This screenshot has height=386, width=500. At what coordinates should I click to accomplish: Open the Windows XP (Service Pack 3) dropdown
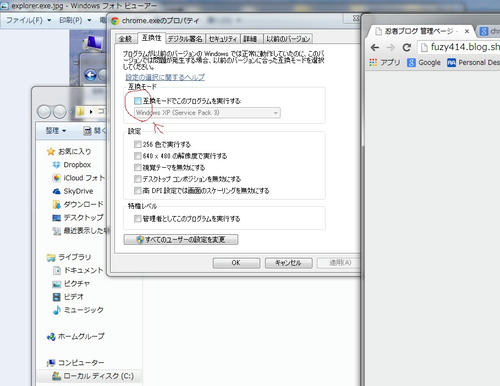(x=207, y=113)
